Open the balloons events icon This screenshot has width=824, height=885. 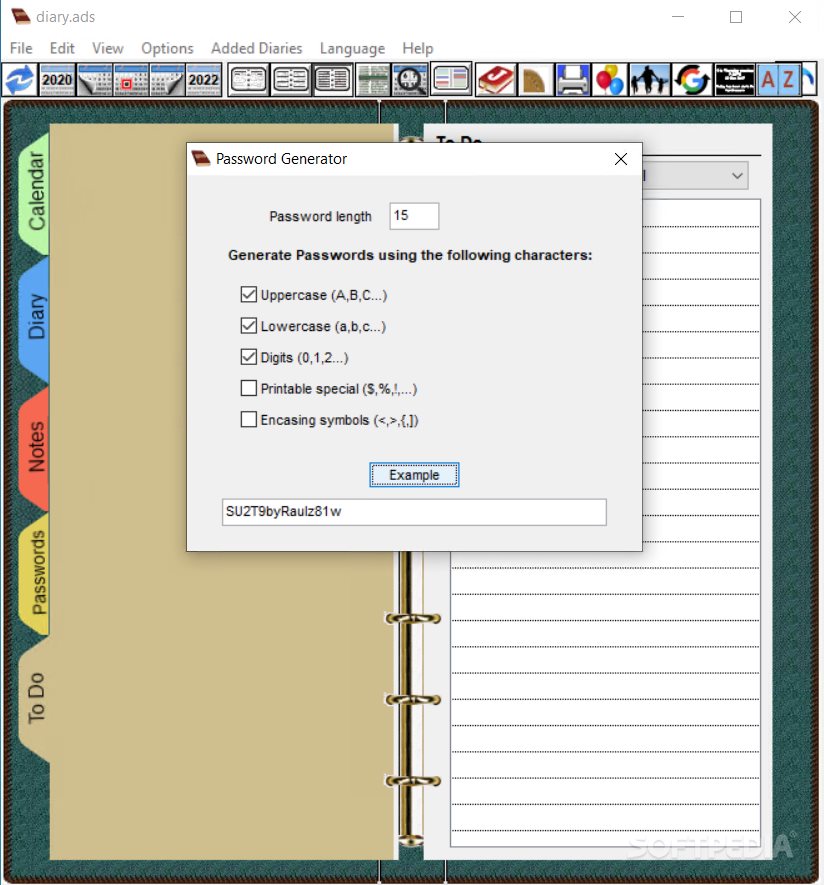[610, 80]
